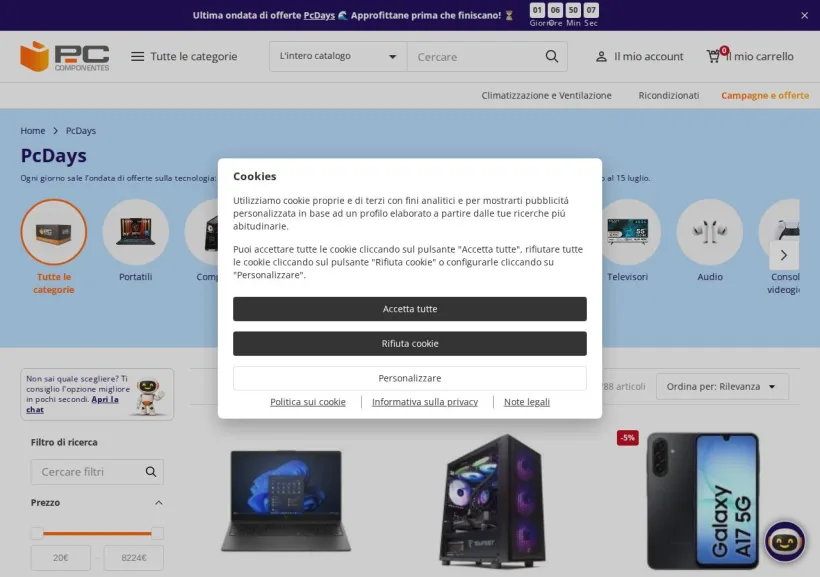Click the user account icon

pos(601,56)
